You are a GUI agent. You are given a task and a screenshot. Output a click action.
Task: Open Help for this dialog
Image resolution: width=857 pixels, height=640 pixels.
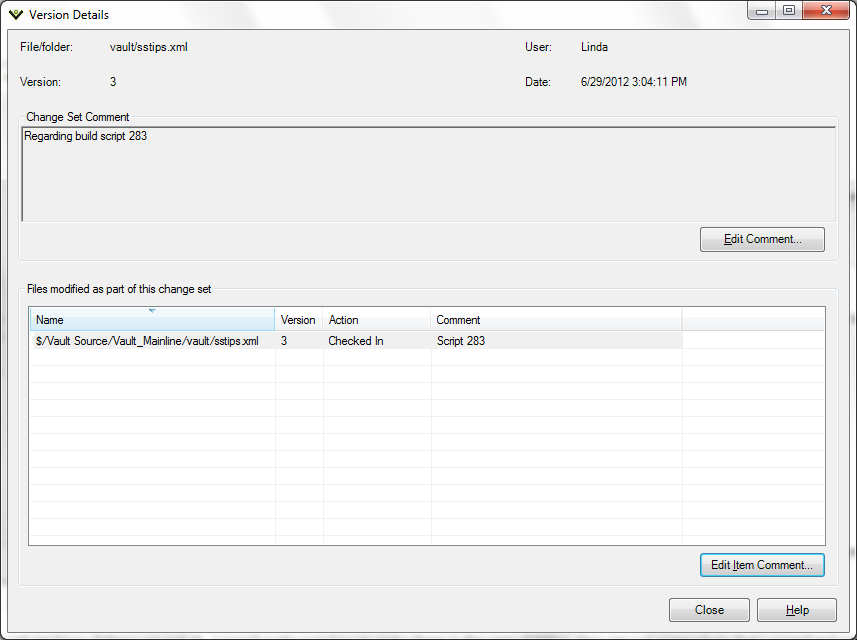(797, 611)
